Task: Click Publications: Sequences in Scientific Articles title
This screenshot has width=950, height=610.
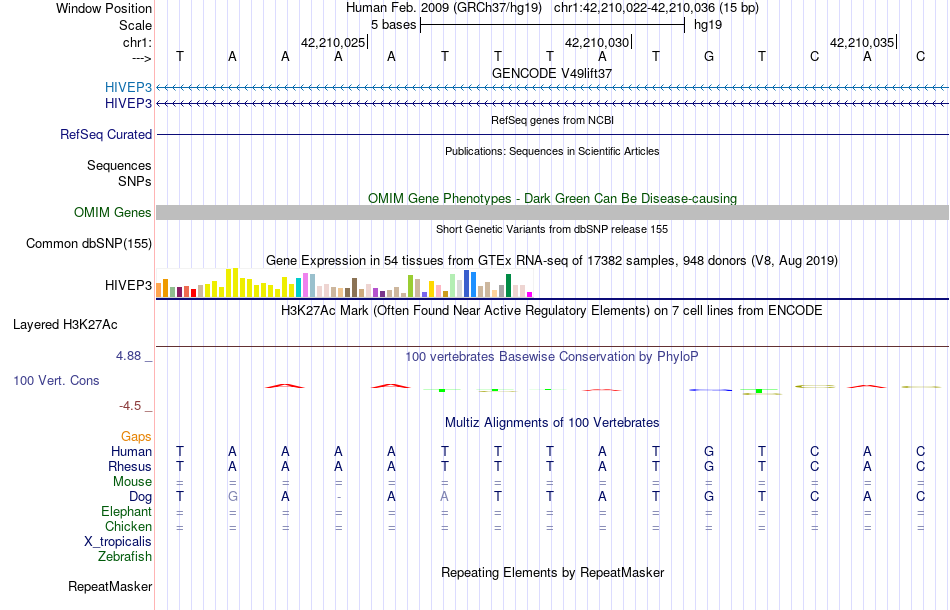Action: [x=552, y=151]
